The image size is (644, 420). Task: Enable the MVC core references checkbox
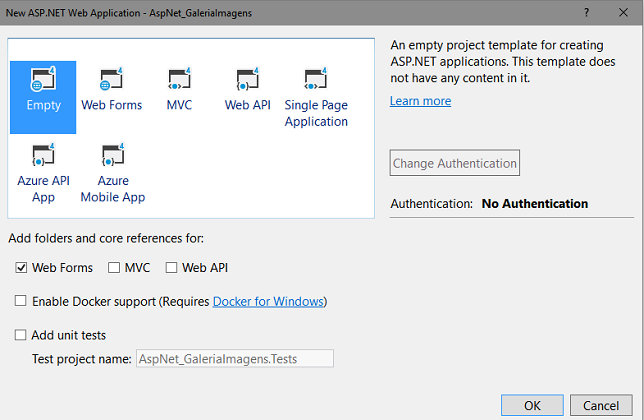point(114,268)
